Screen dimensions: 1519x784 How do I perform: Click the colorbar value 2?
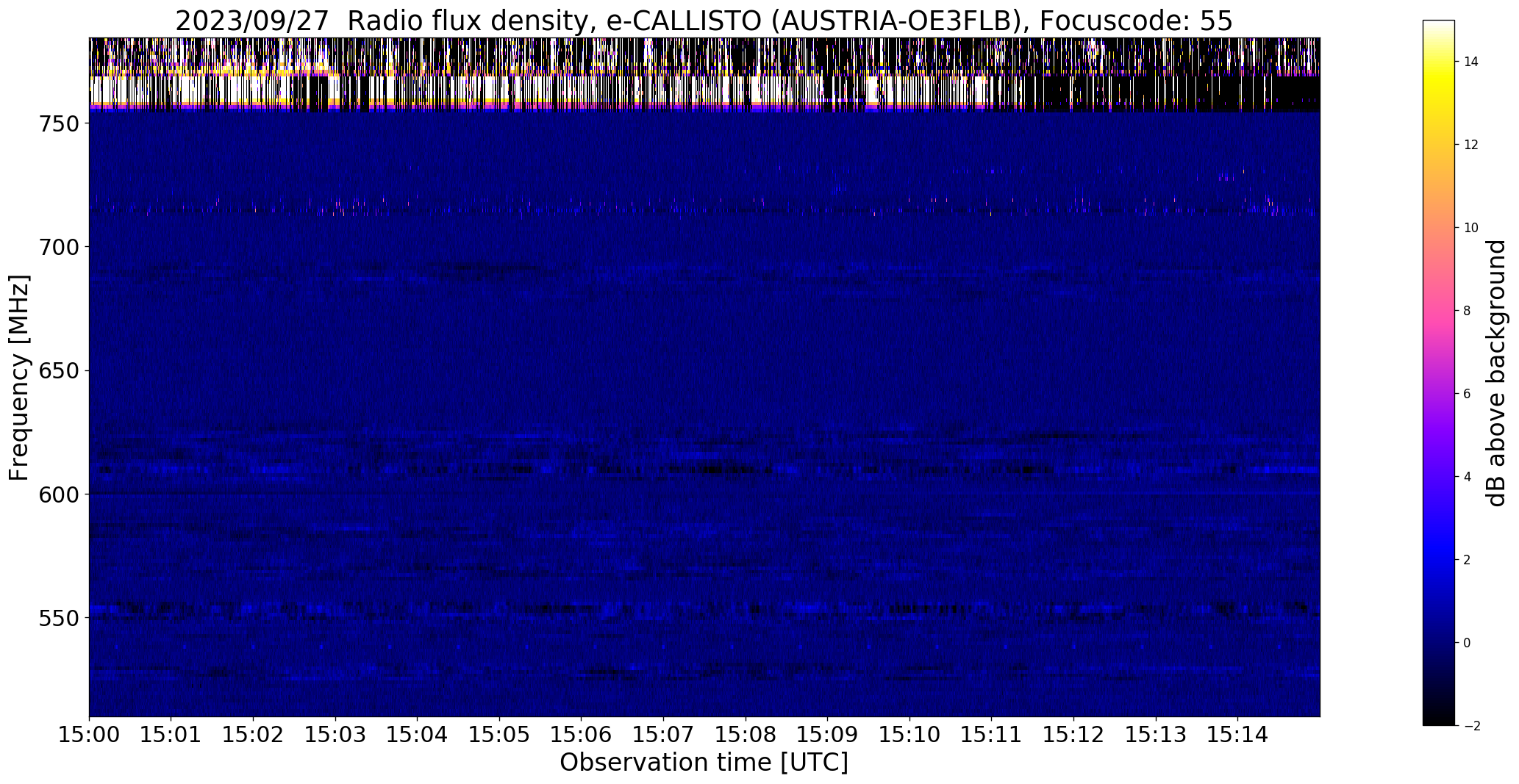coord(1468,560)
